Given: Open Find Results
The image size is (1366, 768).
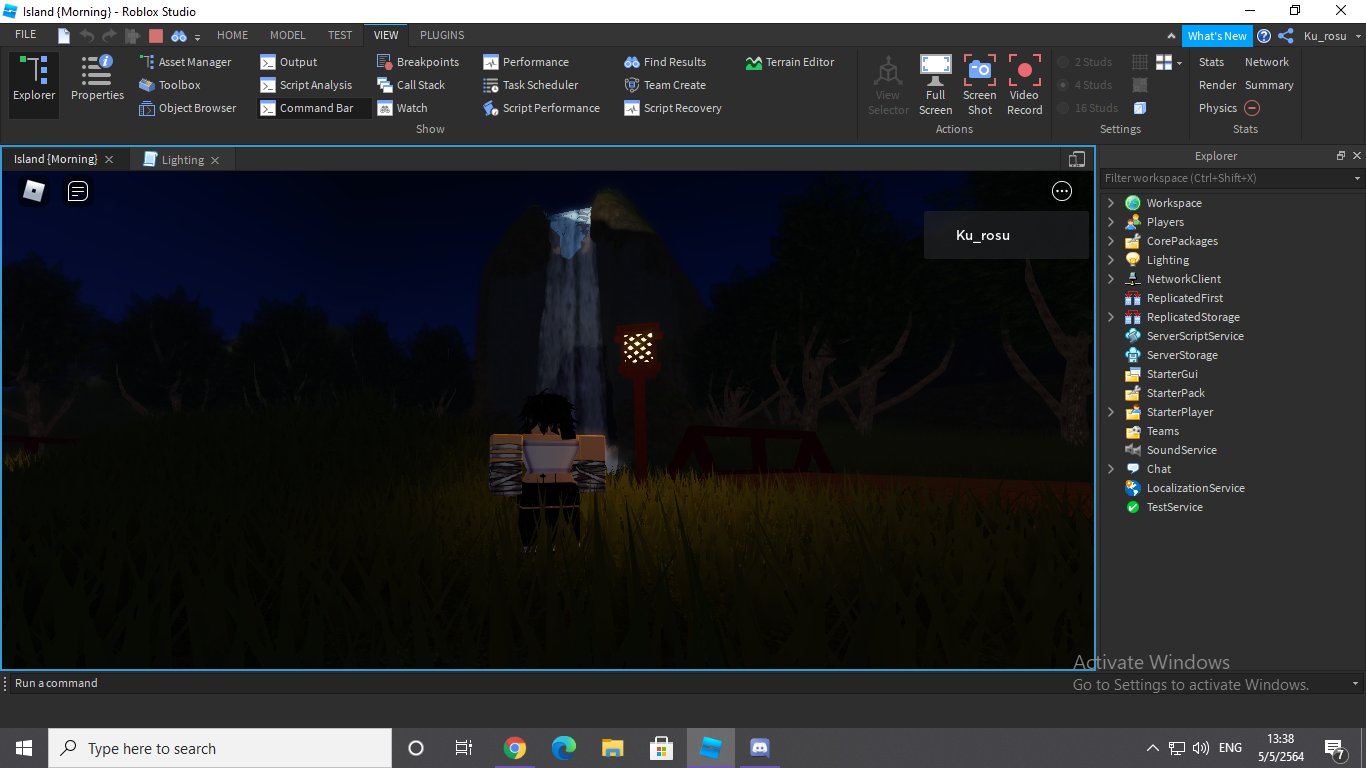Looking at the screenshot, I should [x=665, y=62].
